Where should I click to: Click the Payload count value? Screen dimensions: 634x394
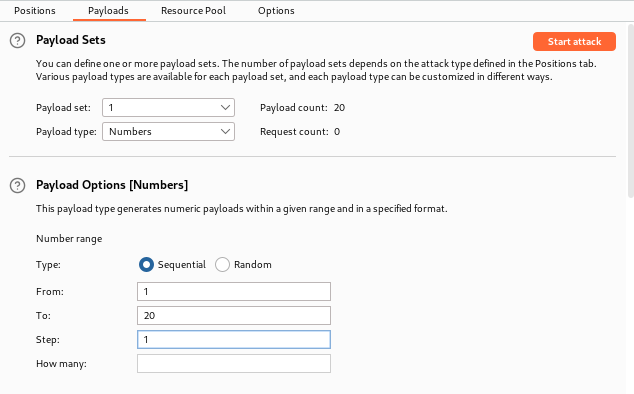[x=339, y=108]
